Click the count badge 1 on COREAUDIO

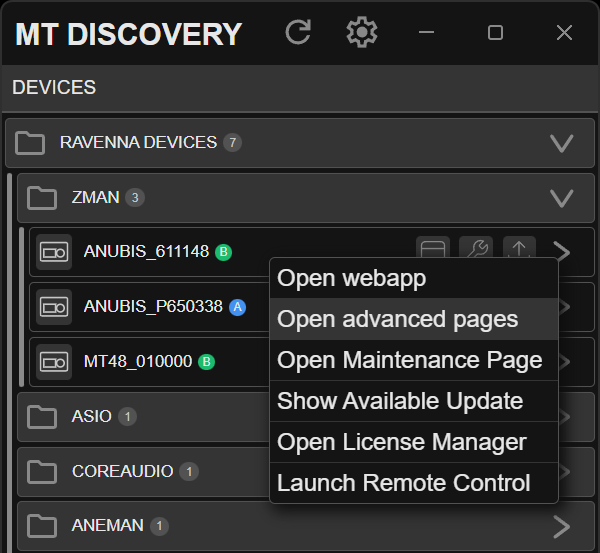pyautogui.click(x=189, y=471)
